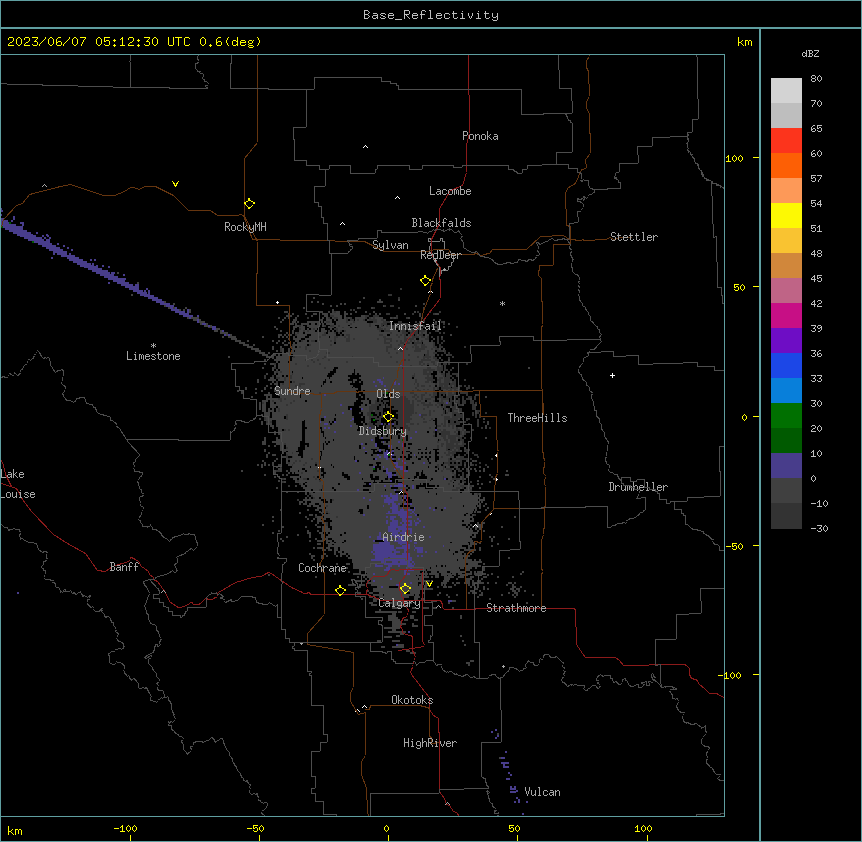Click the Didsbury town label
The image size is (862, 842).
coord(383,431)
